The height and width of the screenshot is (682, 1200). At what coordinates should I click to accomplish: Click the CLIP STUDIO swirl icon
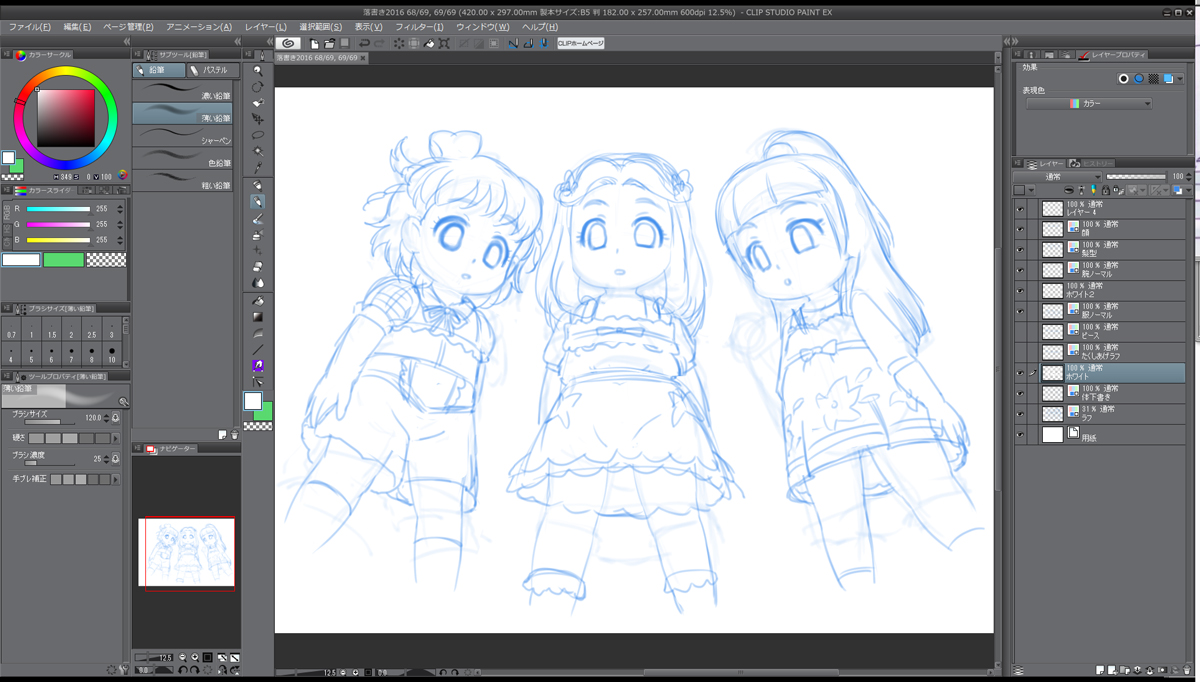[288, 43]
